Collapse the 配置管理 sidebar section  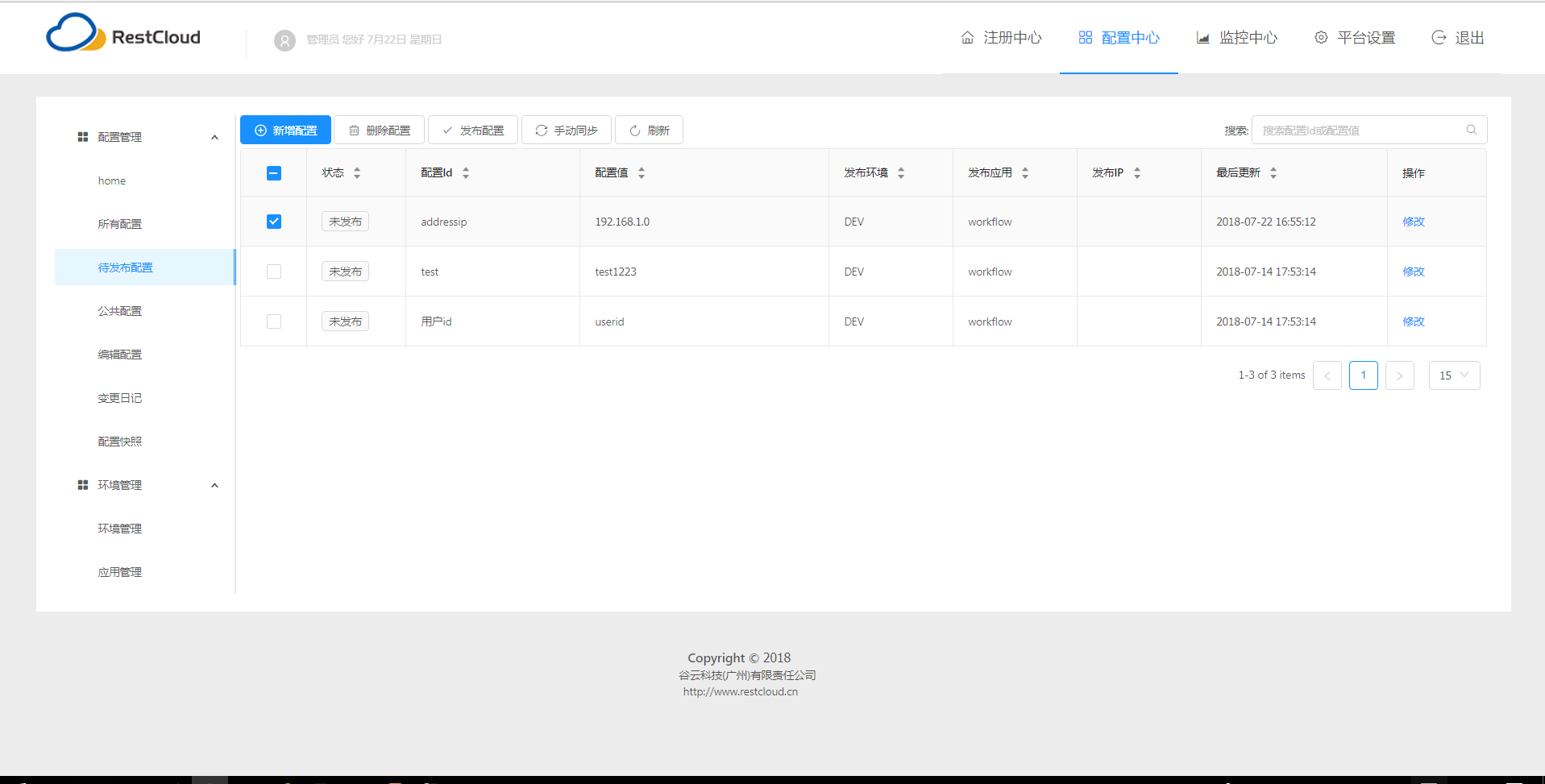[214, 136]
